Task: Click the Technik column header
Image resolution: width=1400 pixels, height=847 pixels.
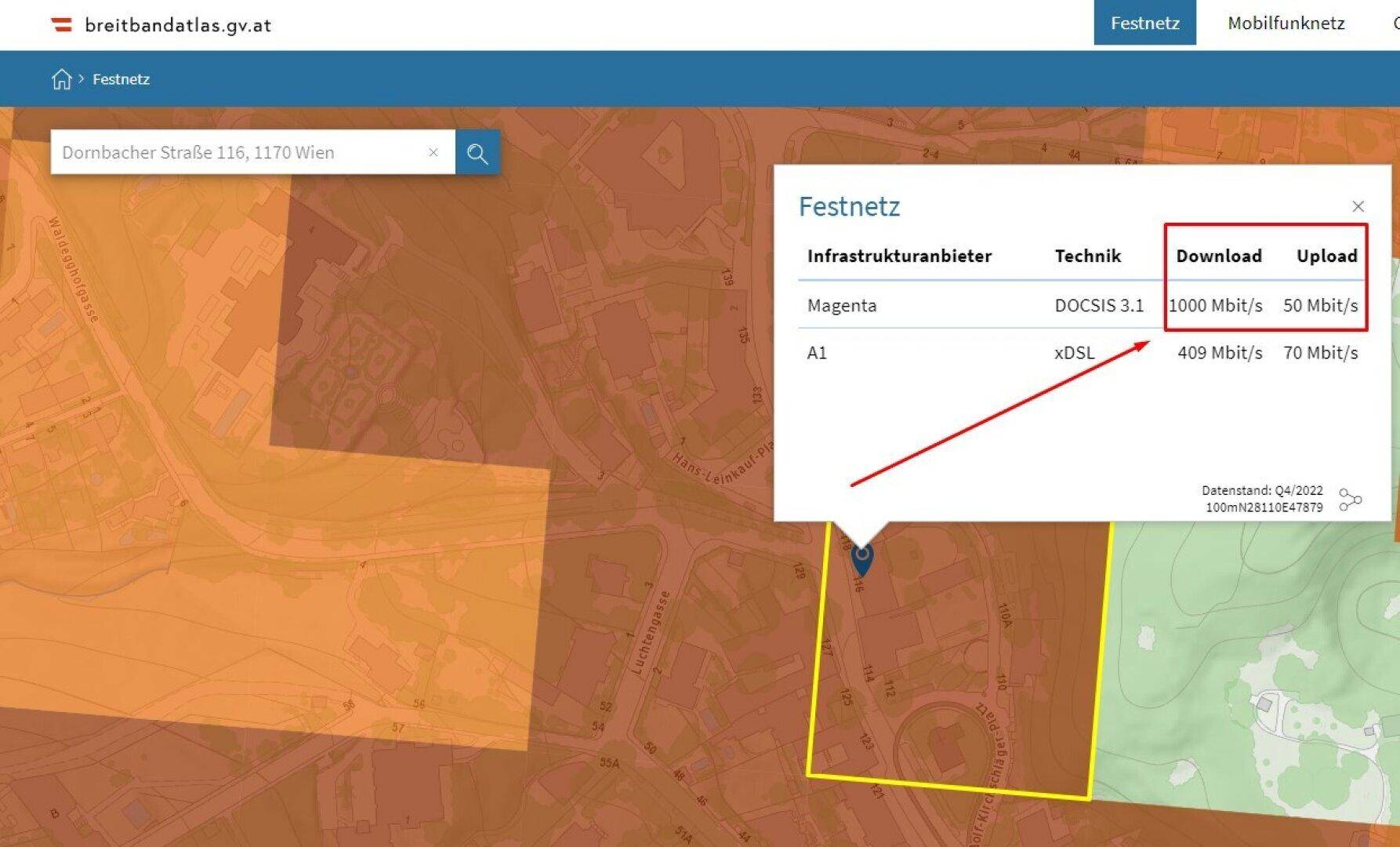Action: tap(1087, 256)
